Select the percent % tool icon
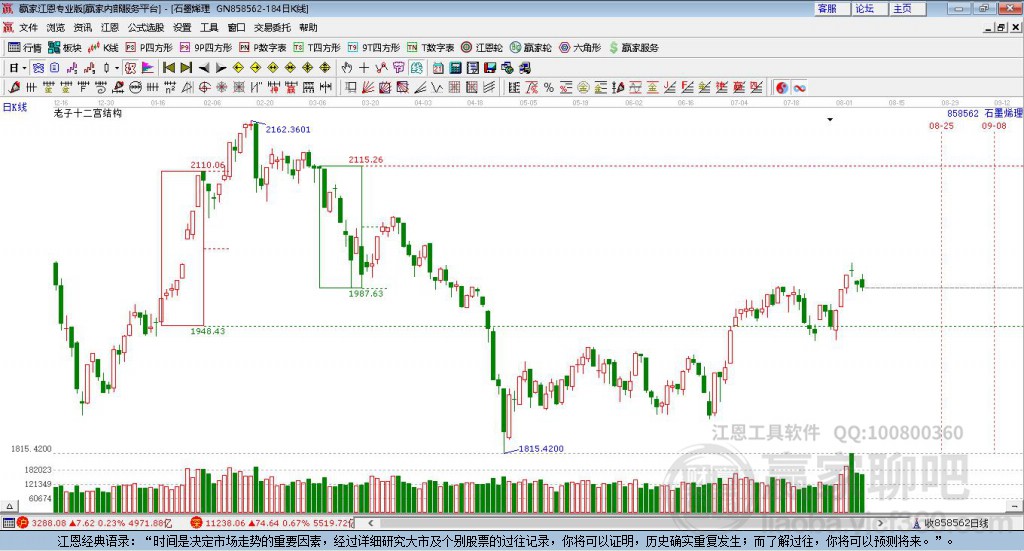Screen dimensions: 1024x551 click(x=549, y=87)
